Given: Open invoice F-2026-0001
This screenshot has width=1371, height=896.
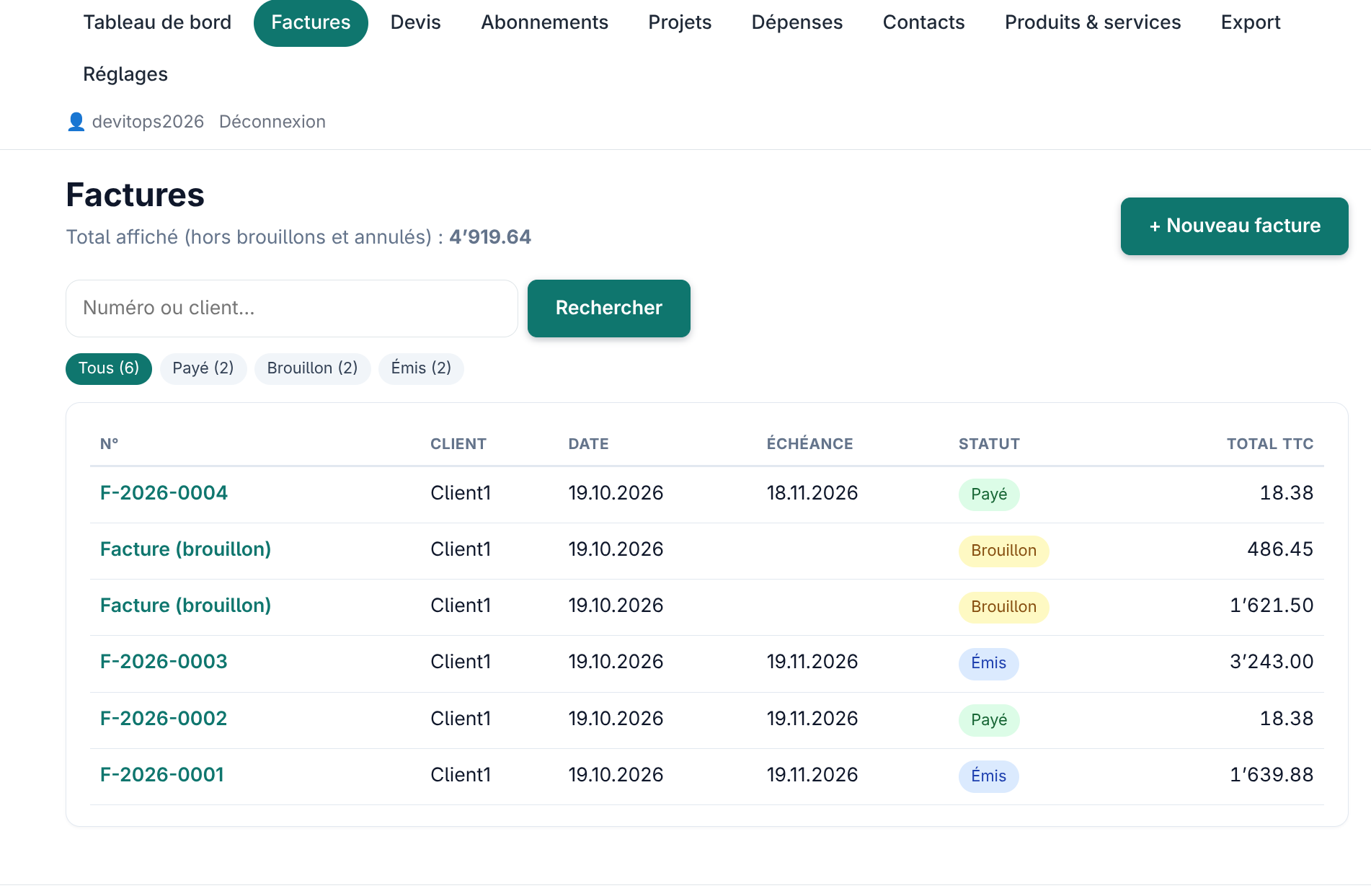Looking at the screenshot, I should point(162,775).
